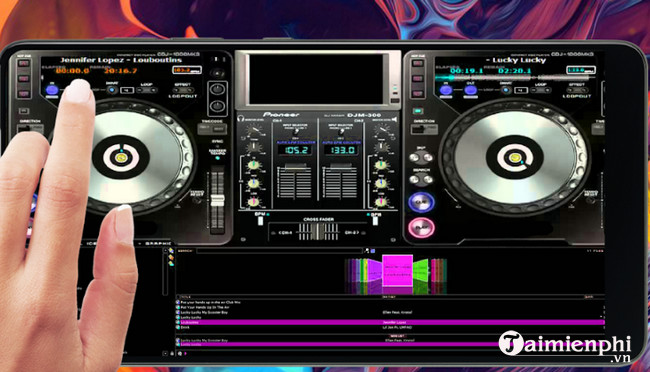Toggle the left BPM switch above crossfader

pyautogui.click(x=260, y=221)
